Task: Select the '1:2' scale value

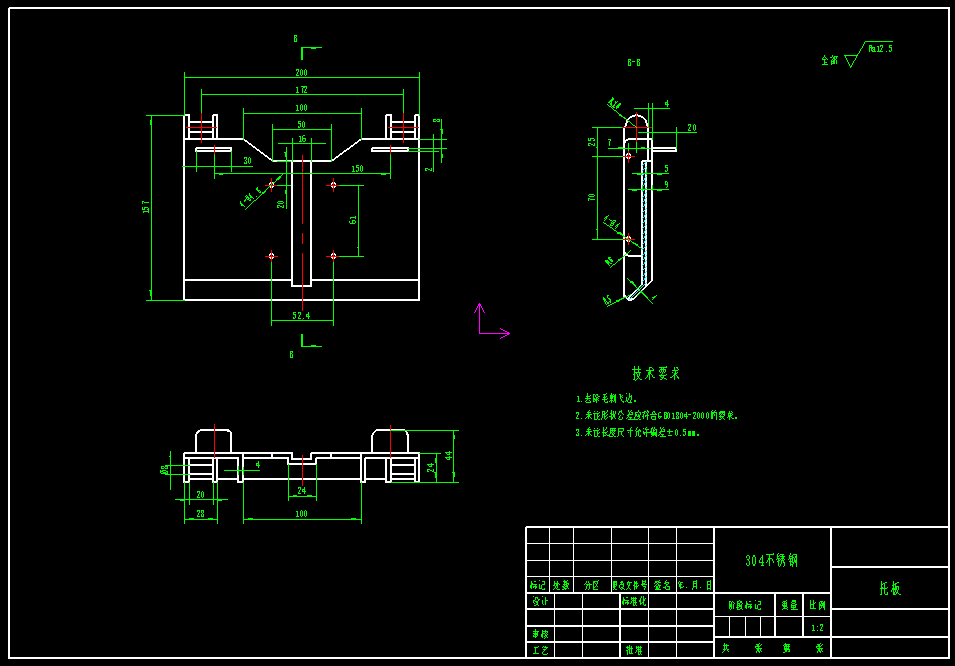Action: (x=817, y=628)
